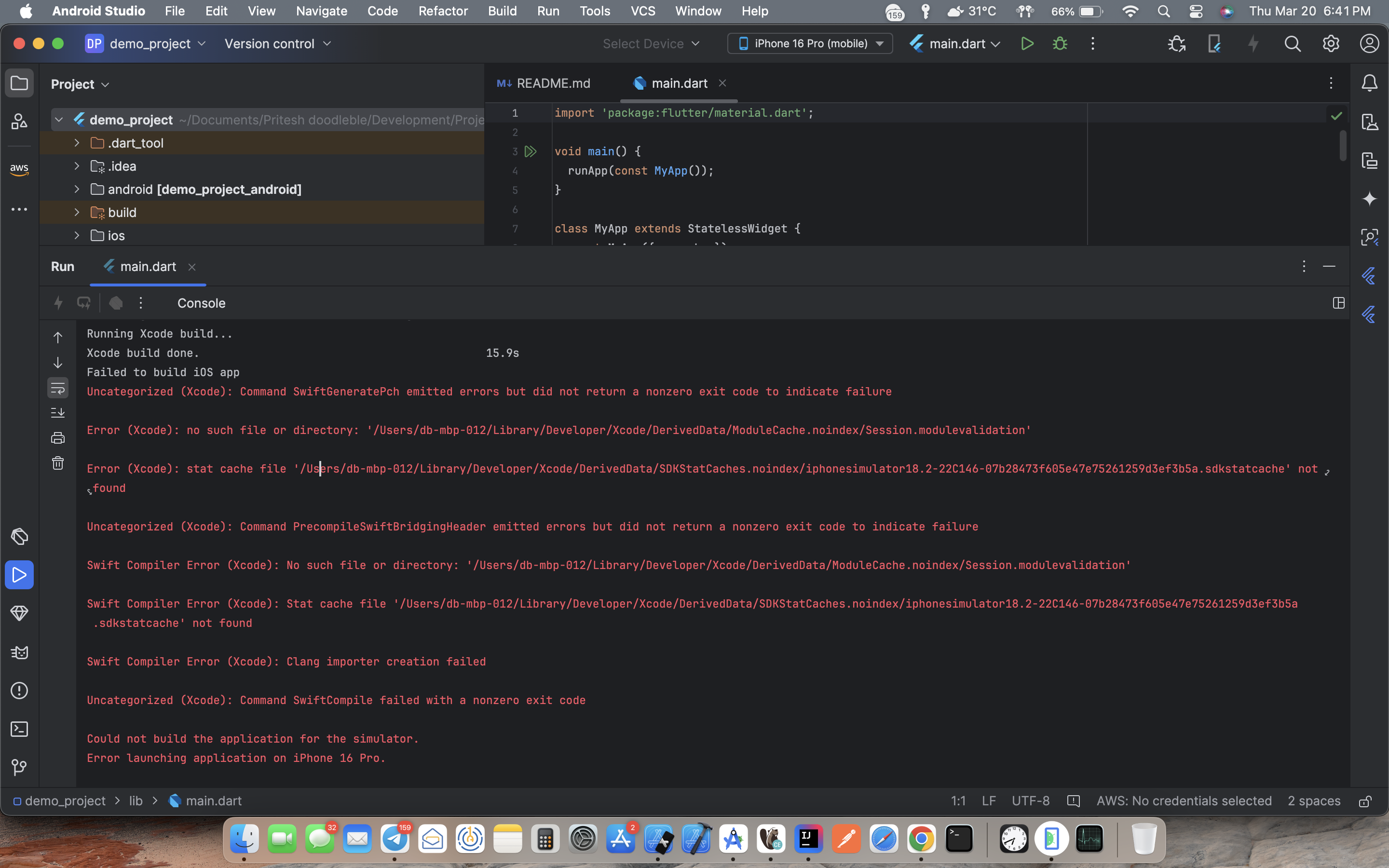Open Terminal tool window icon
This screenshot has height=868, width=1389.
tap(19, 729)
